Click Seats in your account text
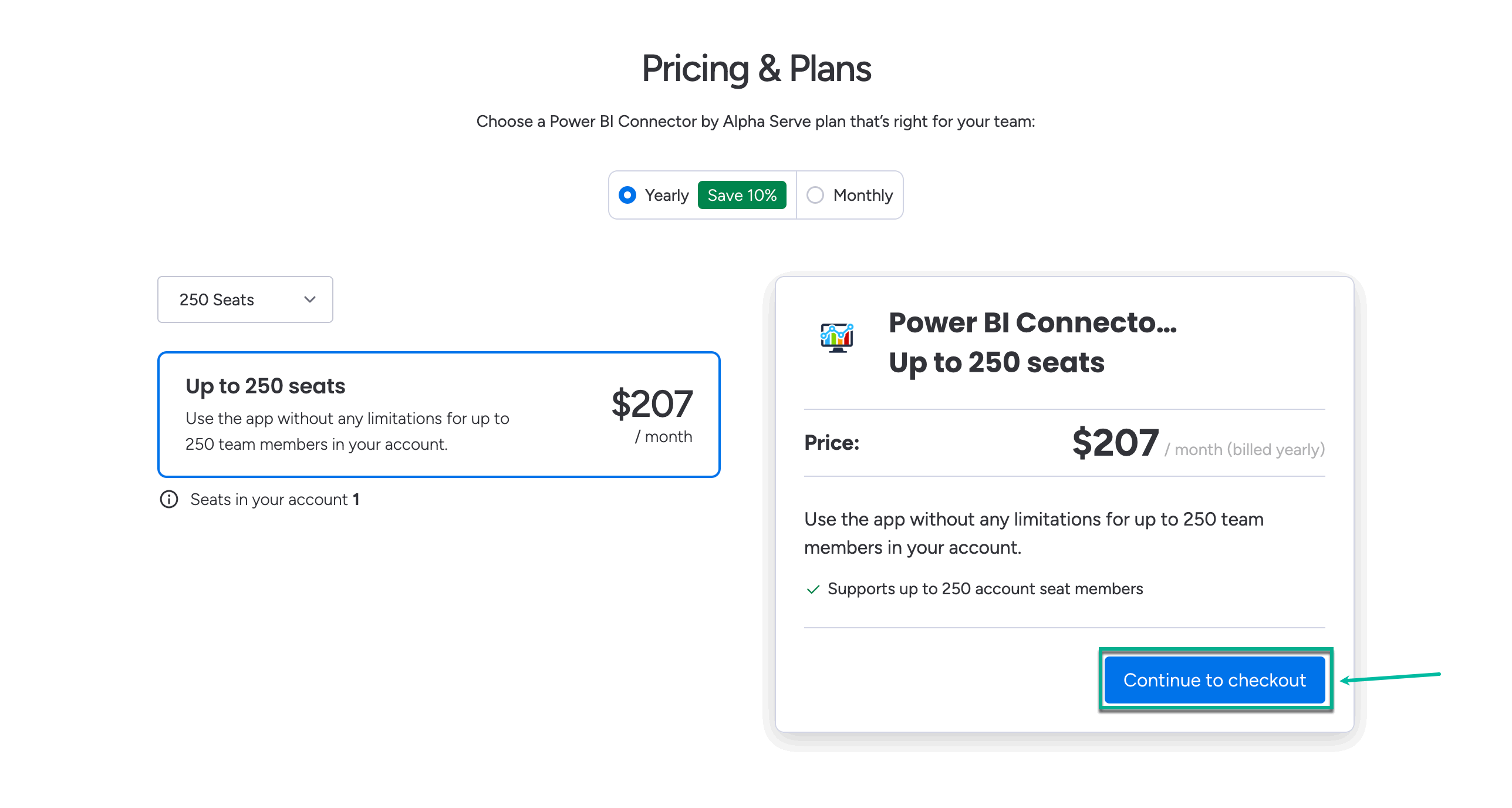This screenshot has width=1512, height=808. 269,499
